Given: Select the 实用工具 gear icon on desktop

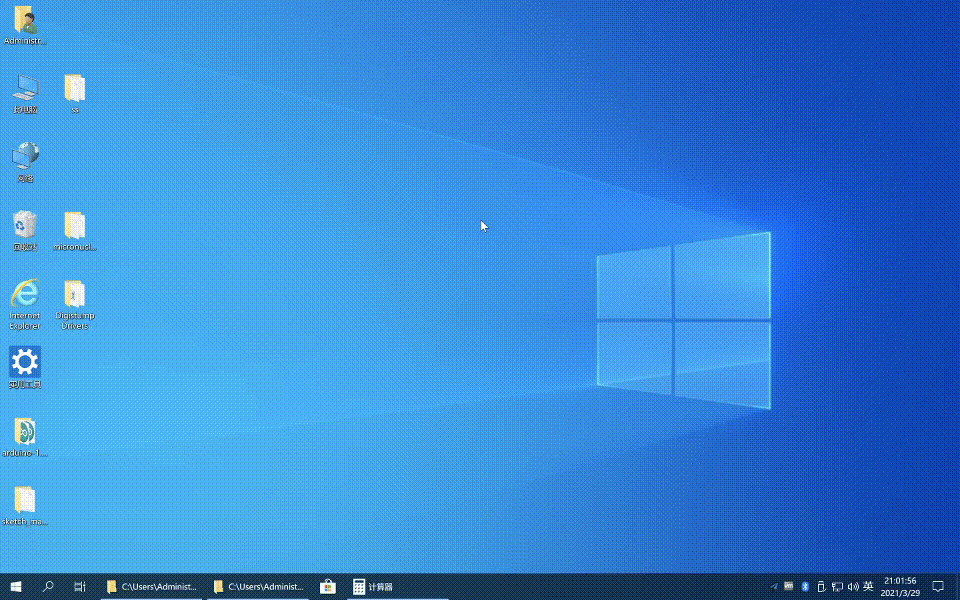Looking at the screenshot, I should 25,368.
